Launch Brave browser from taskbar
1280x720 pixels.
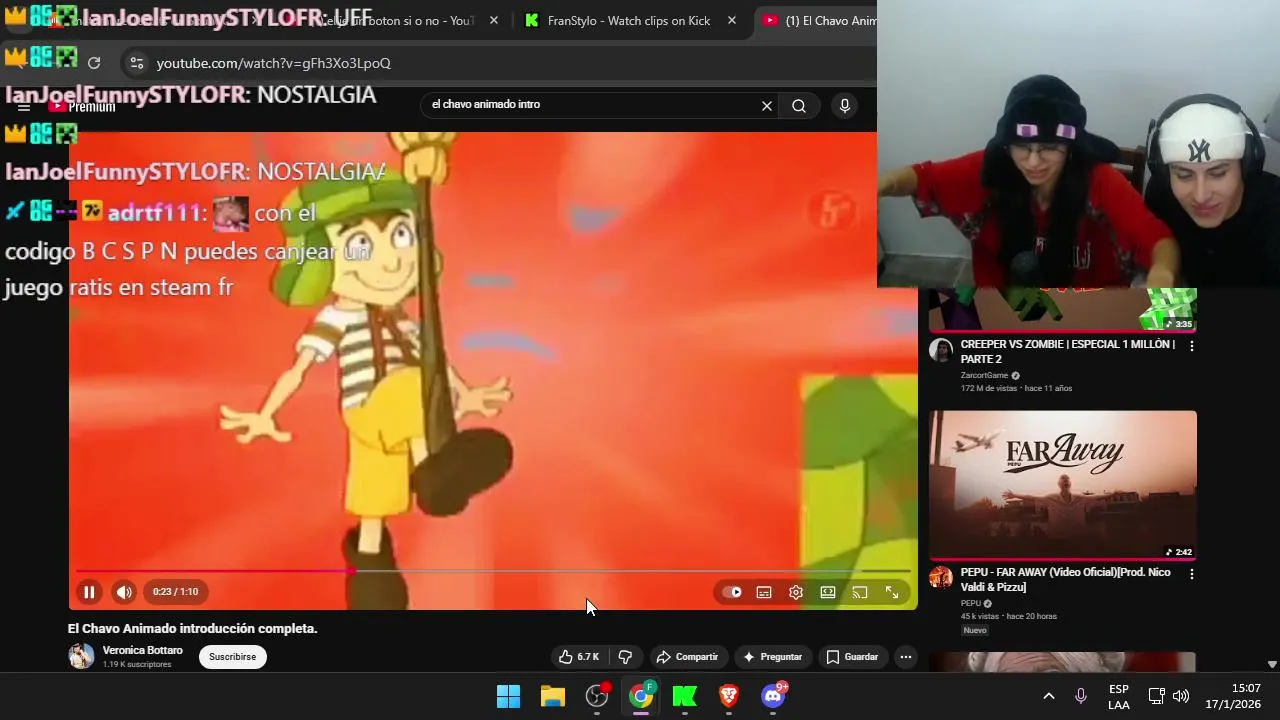729,696
